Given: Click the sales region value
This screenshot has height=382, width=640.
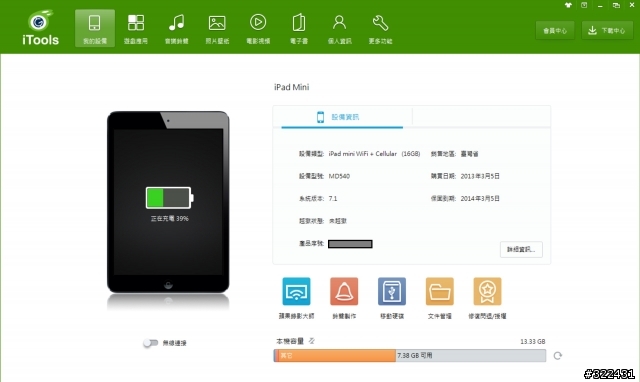Looking at the screenshot, I should [469, 154].
